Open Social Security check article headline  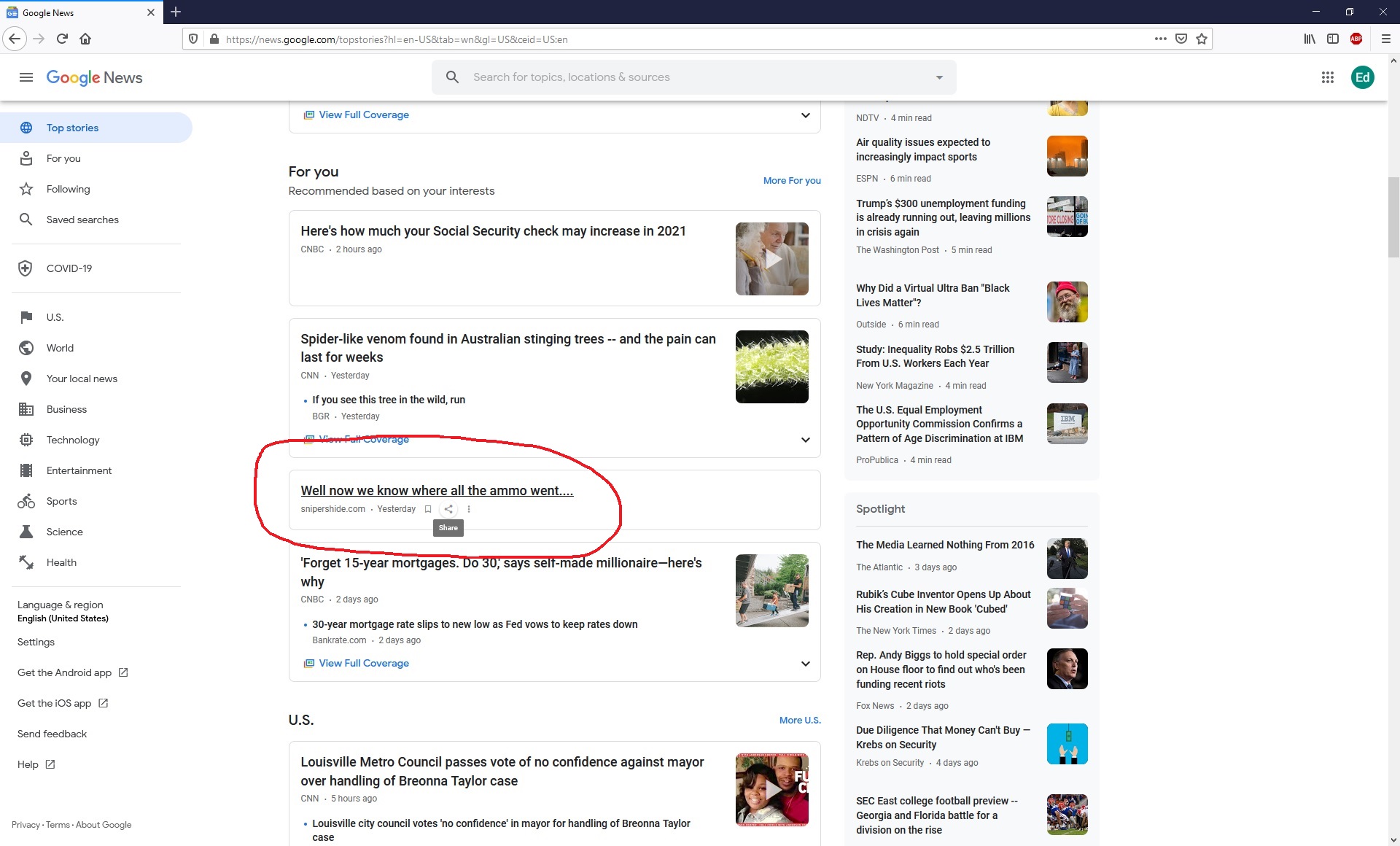[493, 231]
